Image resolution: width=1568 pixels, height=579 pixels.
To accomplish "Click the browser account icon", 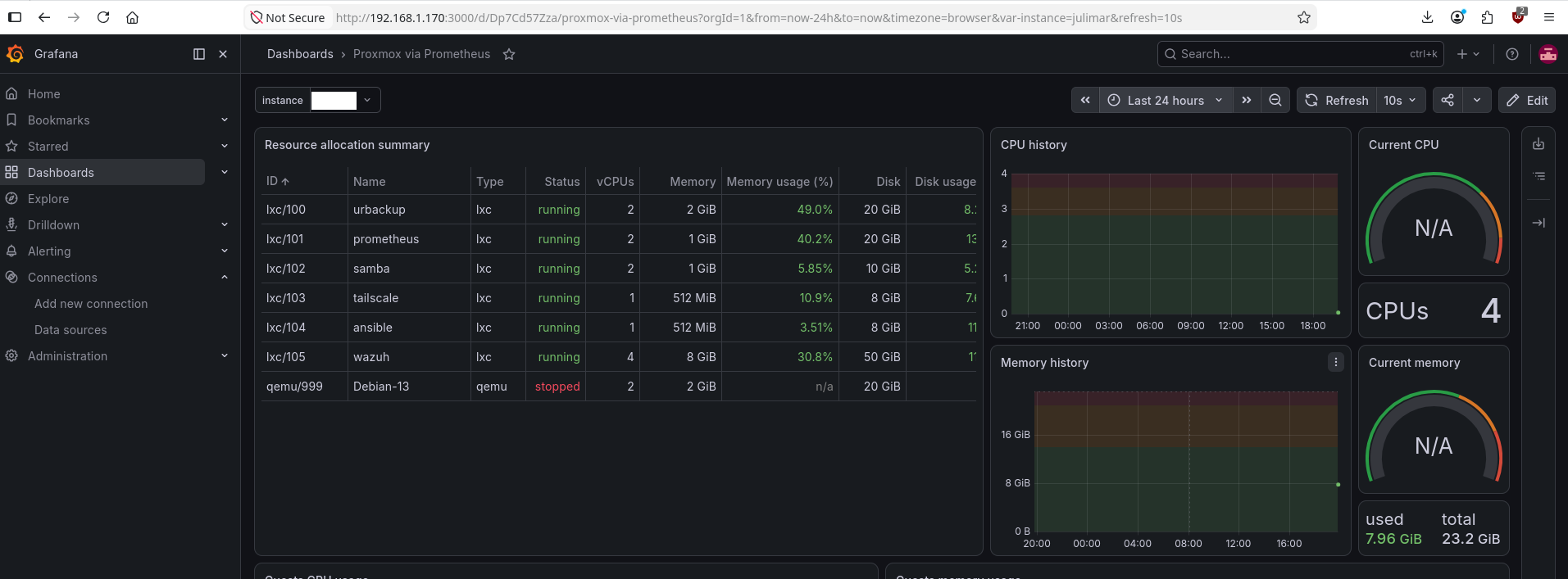I will [x=1457, y=17].
